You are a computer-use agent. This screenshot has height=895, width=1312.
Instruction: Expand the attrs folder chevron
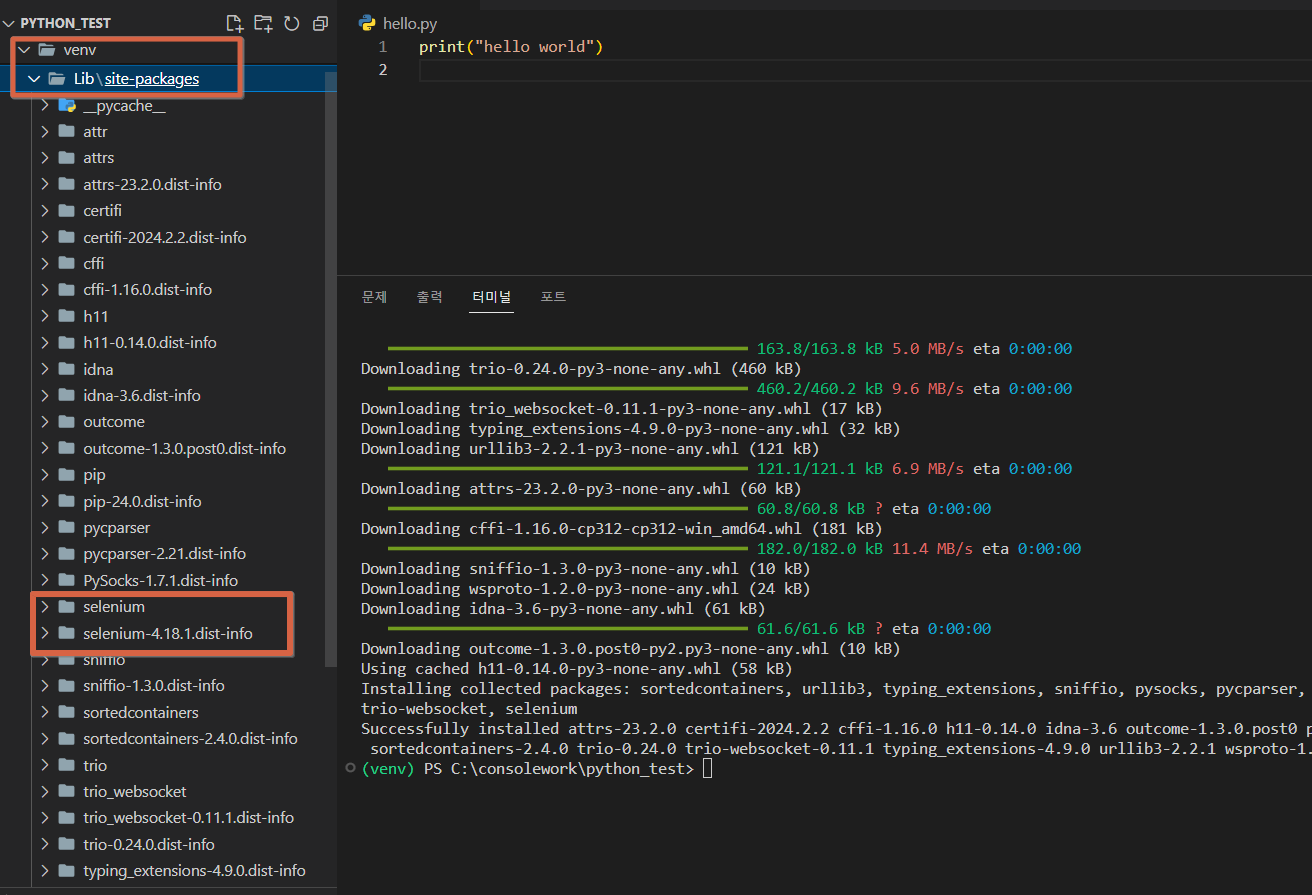pos(44,158)
